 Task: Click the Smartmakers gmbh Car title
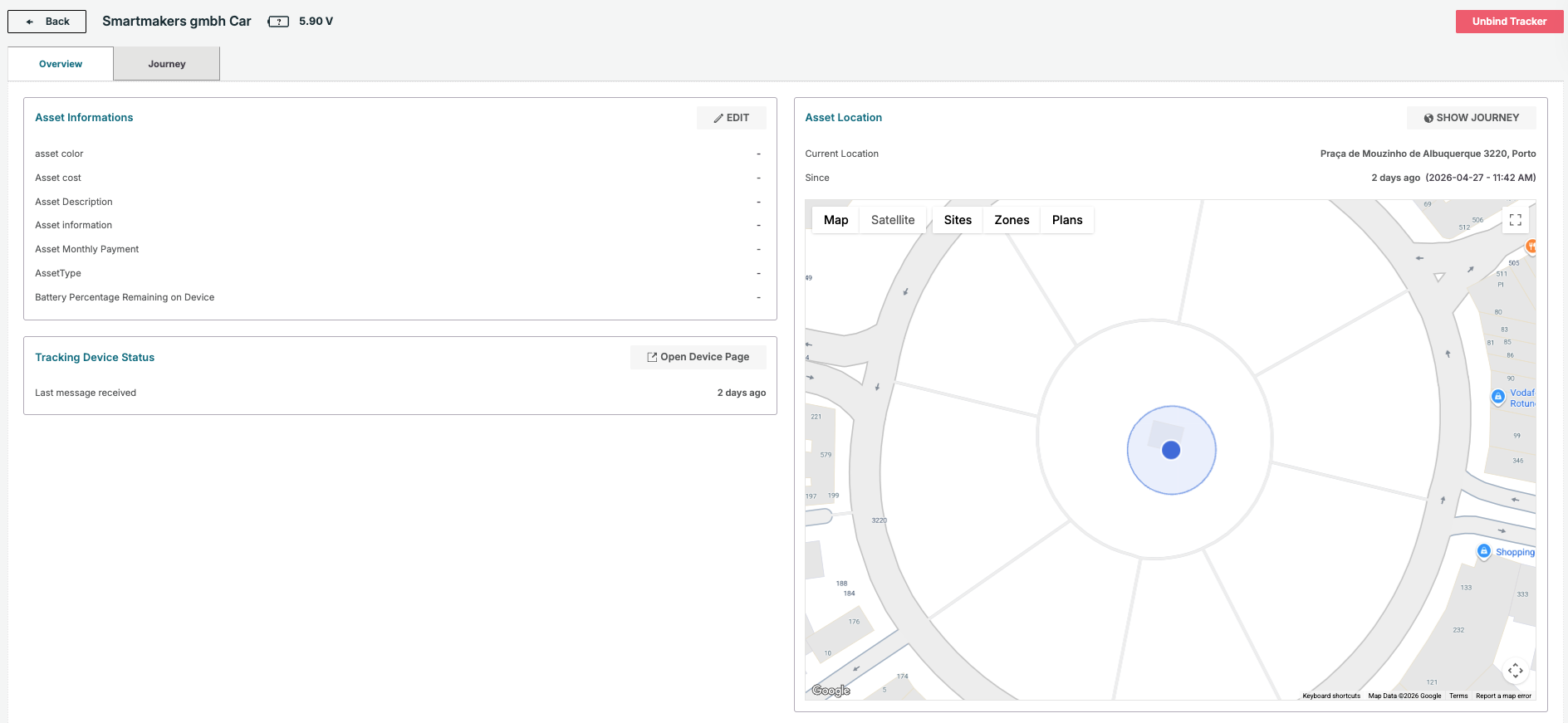[177, 22]
